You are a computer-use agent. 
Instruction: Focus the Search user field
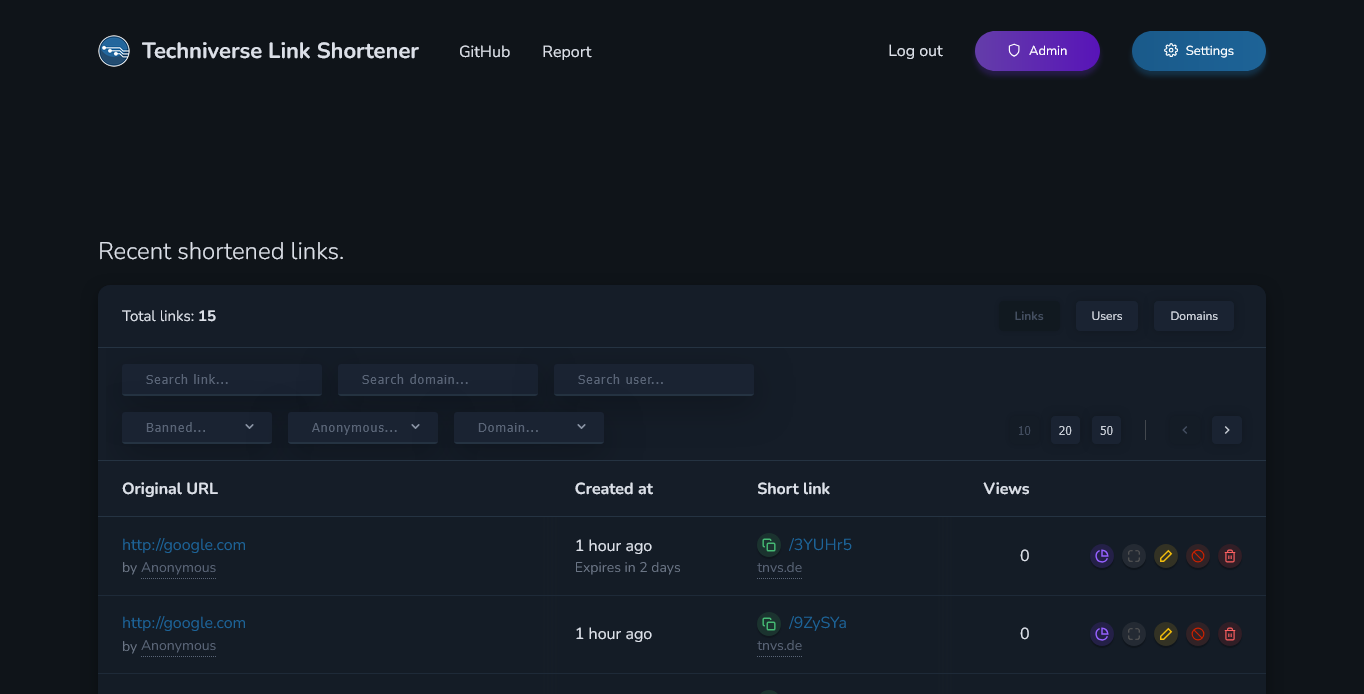click(x=654, y=380)
